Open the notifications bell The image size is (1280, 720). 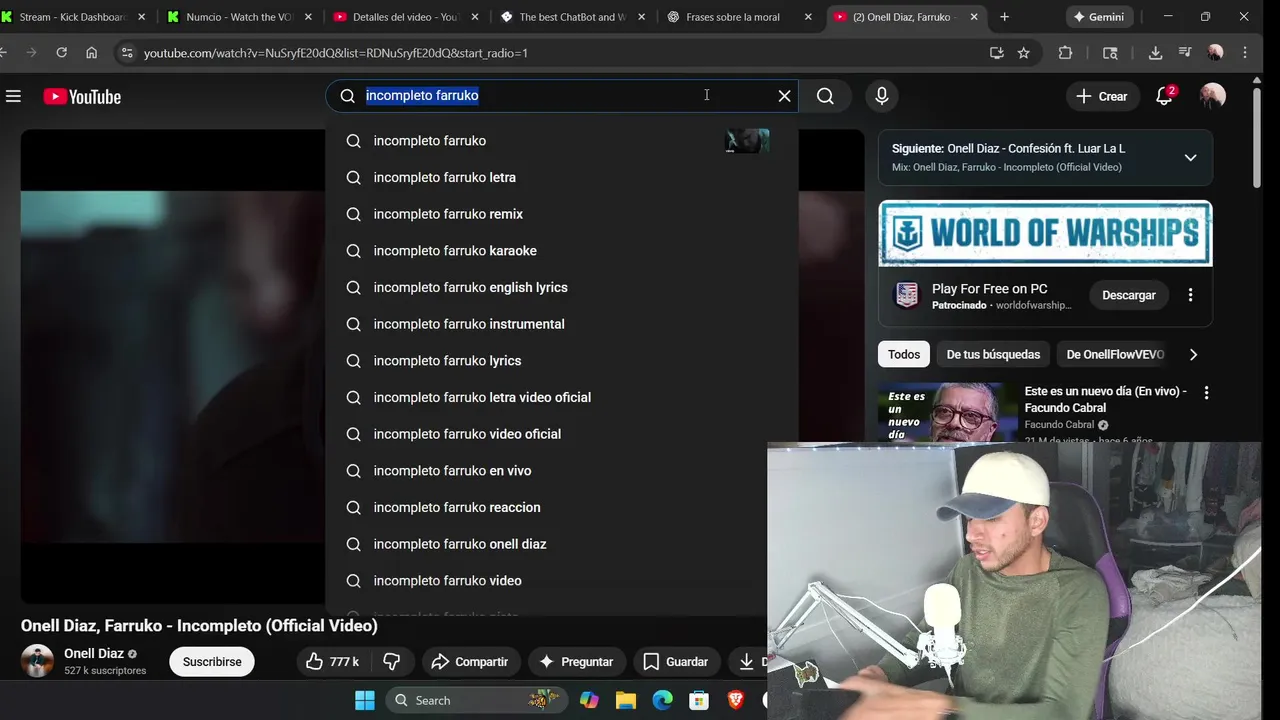1164,96
